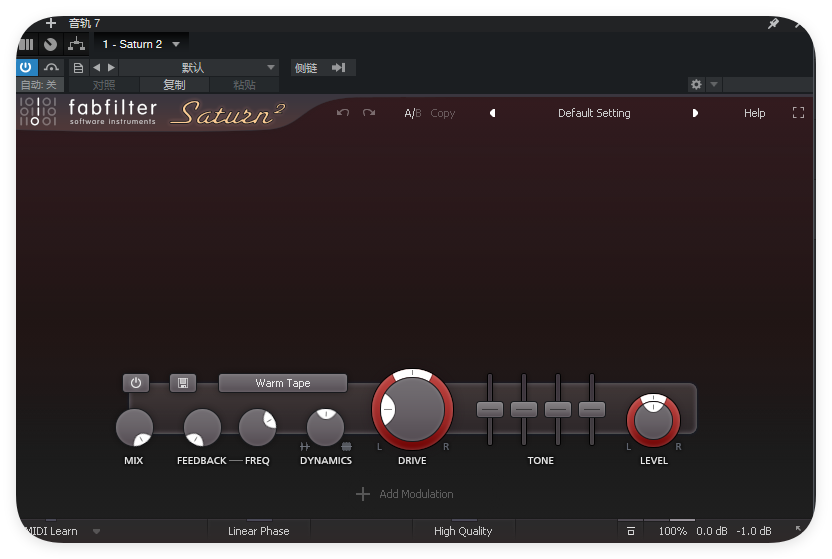Open the Default Setting preset menu
The width and height of the screenshot is (832, 559).
click(x=594, y=113)
